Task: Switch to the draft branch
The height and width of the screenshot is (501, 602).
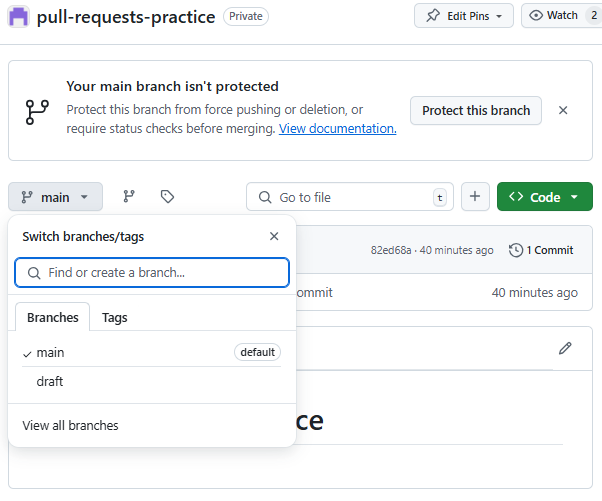Action: coord(50,381)
